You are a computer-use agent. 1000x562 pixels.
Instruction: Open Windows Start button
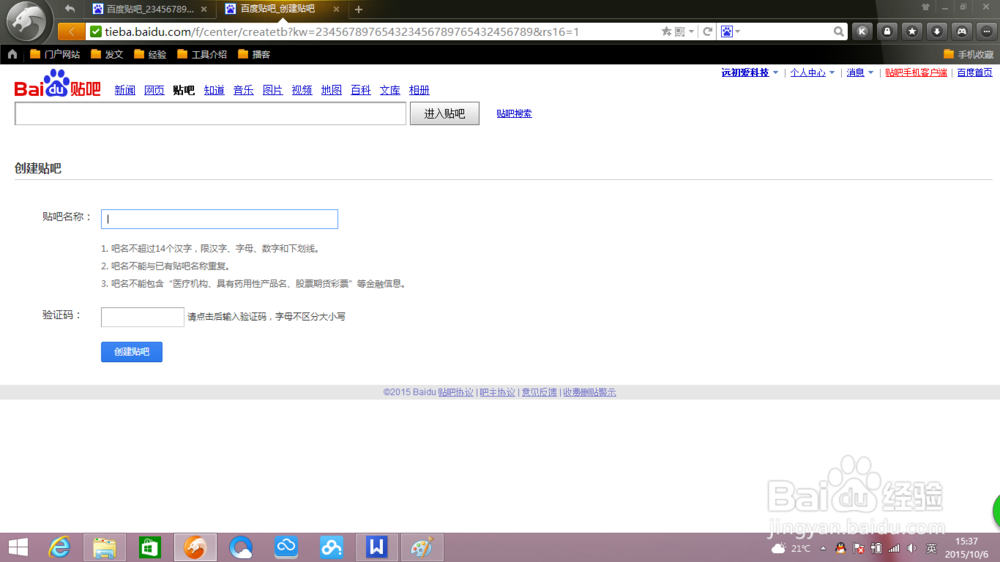[x=18, y=547]
